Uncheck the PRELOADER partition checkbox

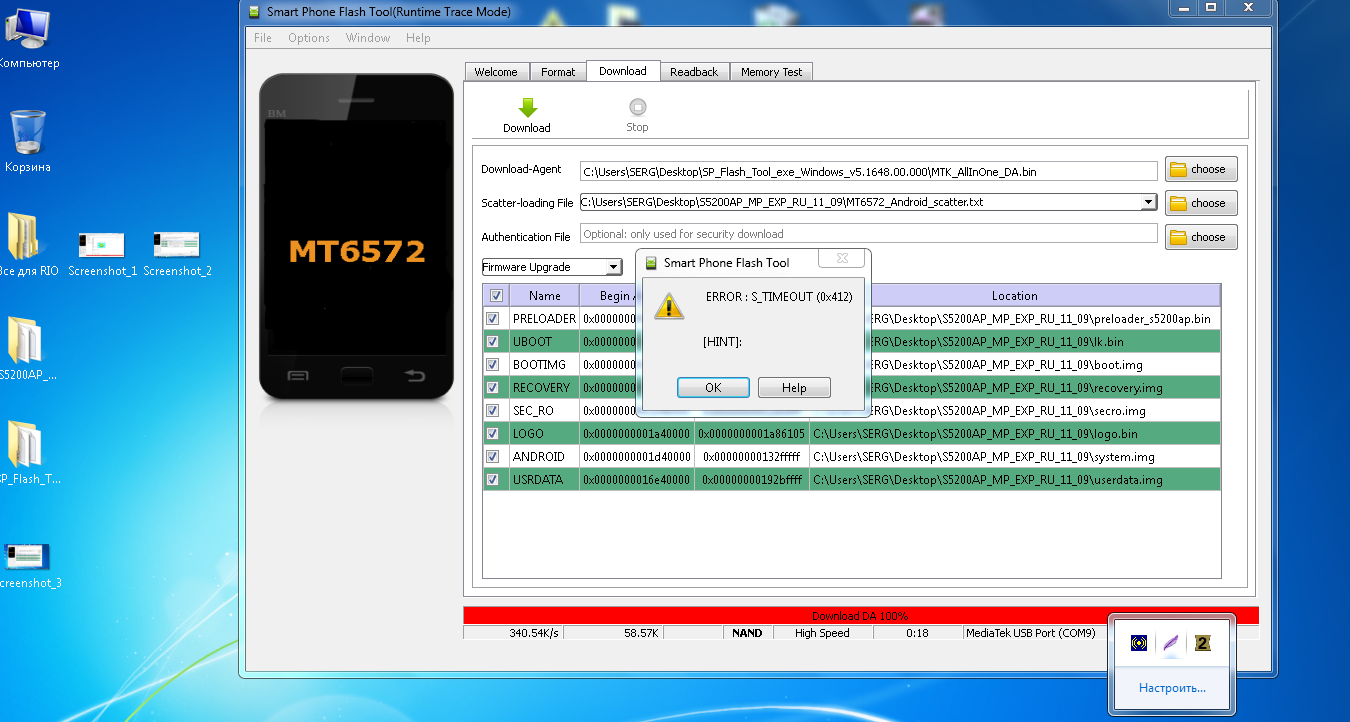click(x=493, y=319)
